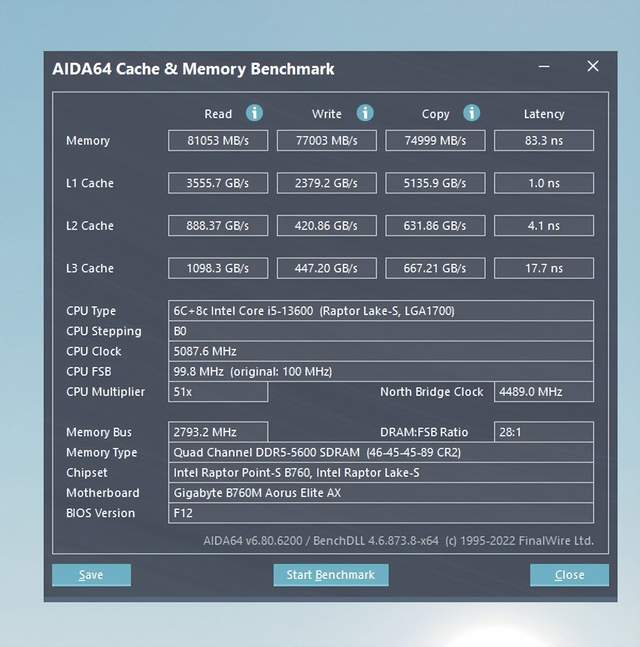Click the AIDA64 Cache & Memory Benchmark title
This screenshot has height=647, width=640.
pyautogui.click(x=193, y=69)
